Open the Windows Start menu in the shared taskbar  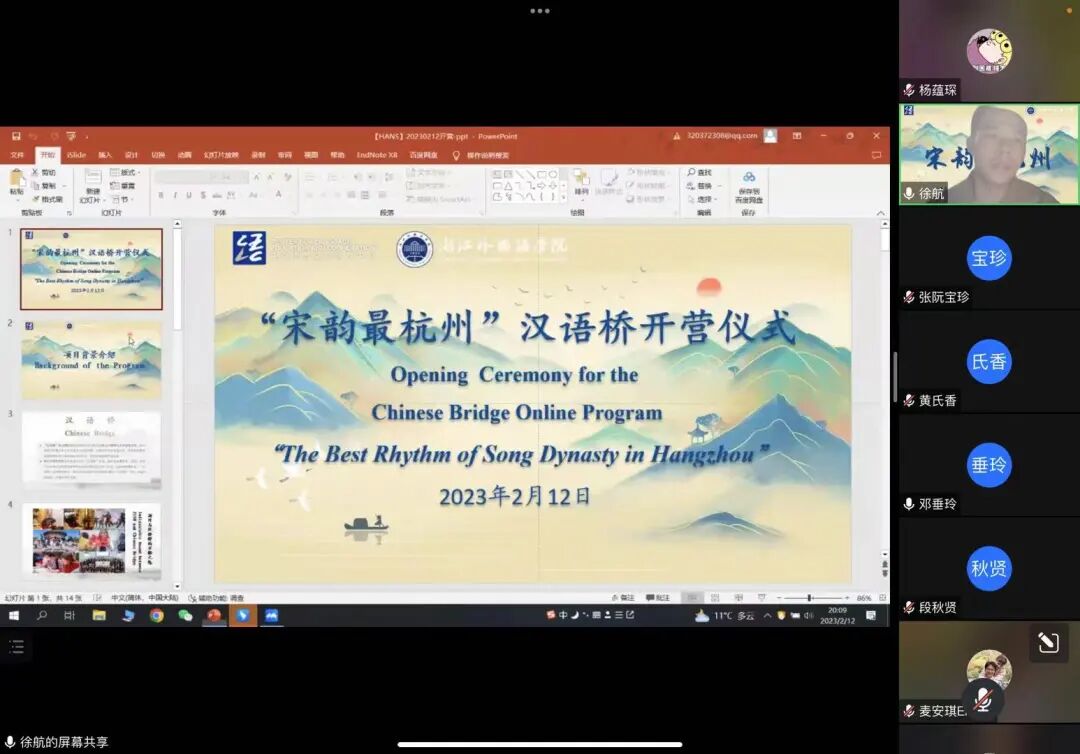point(14,616)
